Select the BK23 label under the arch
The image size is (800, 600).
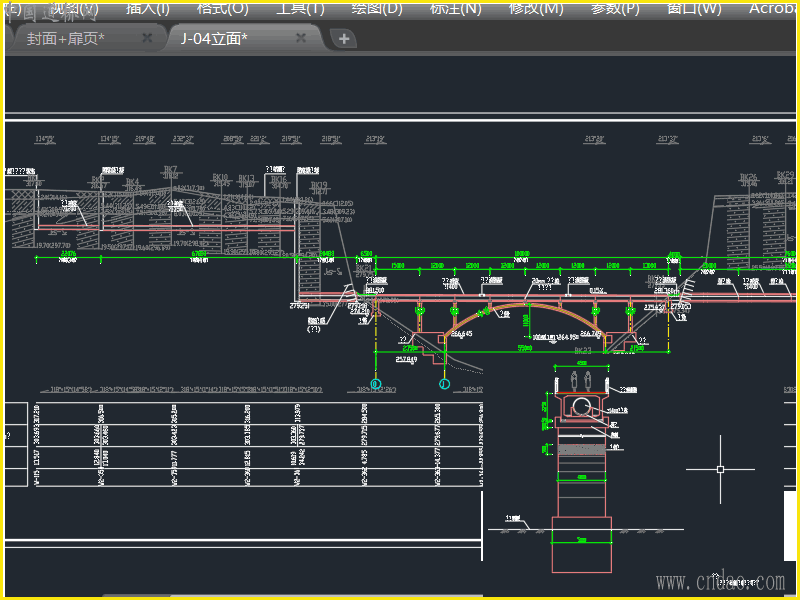click(583, 351)
